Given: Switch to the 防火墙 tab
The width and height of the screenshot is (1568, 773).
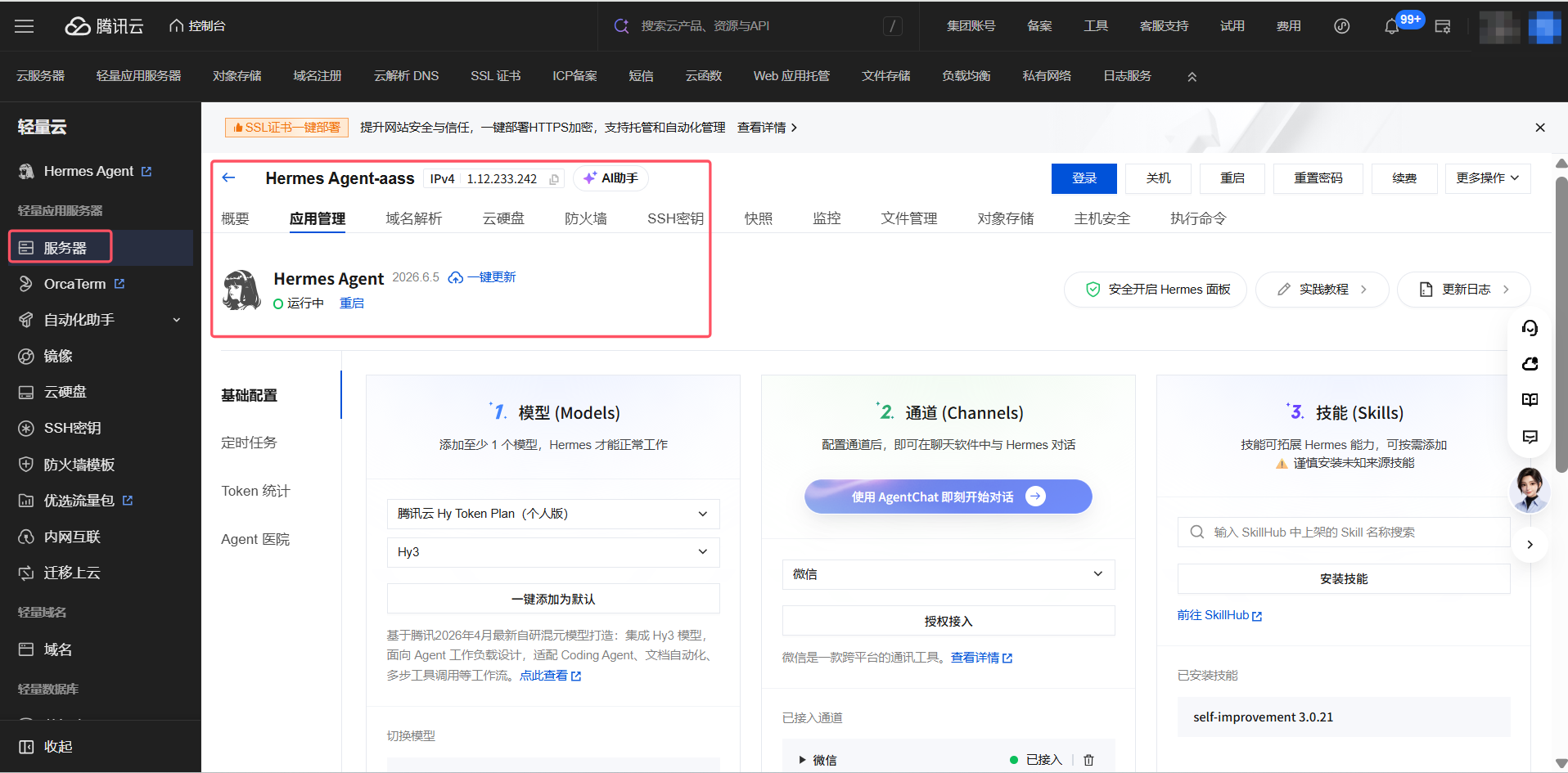Looking at the screenshot, I should click(586, 218).
